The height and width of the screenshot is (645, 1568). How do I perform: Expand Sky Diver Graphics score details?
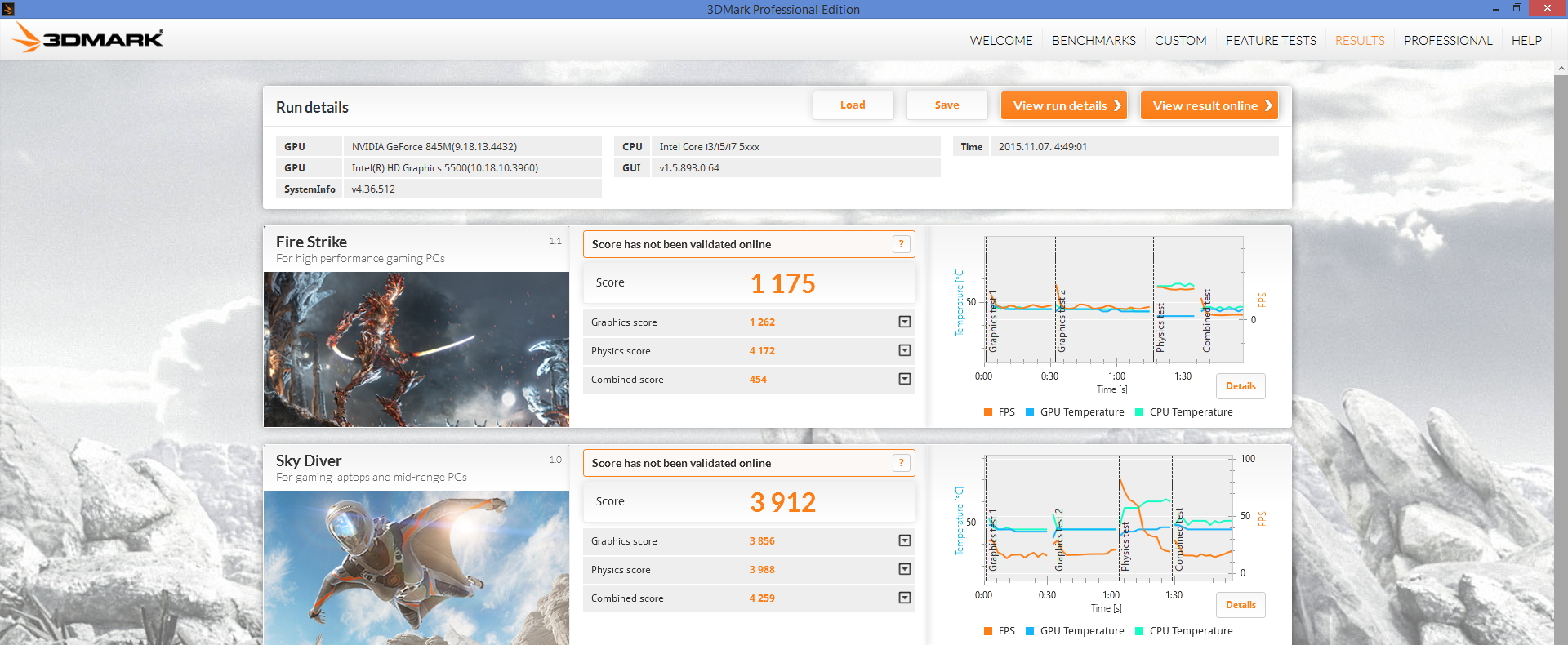[904, 540]
